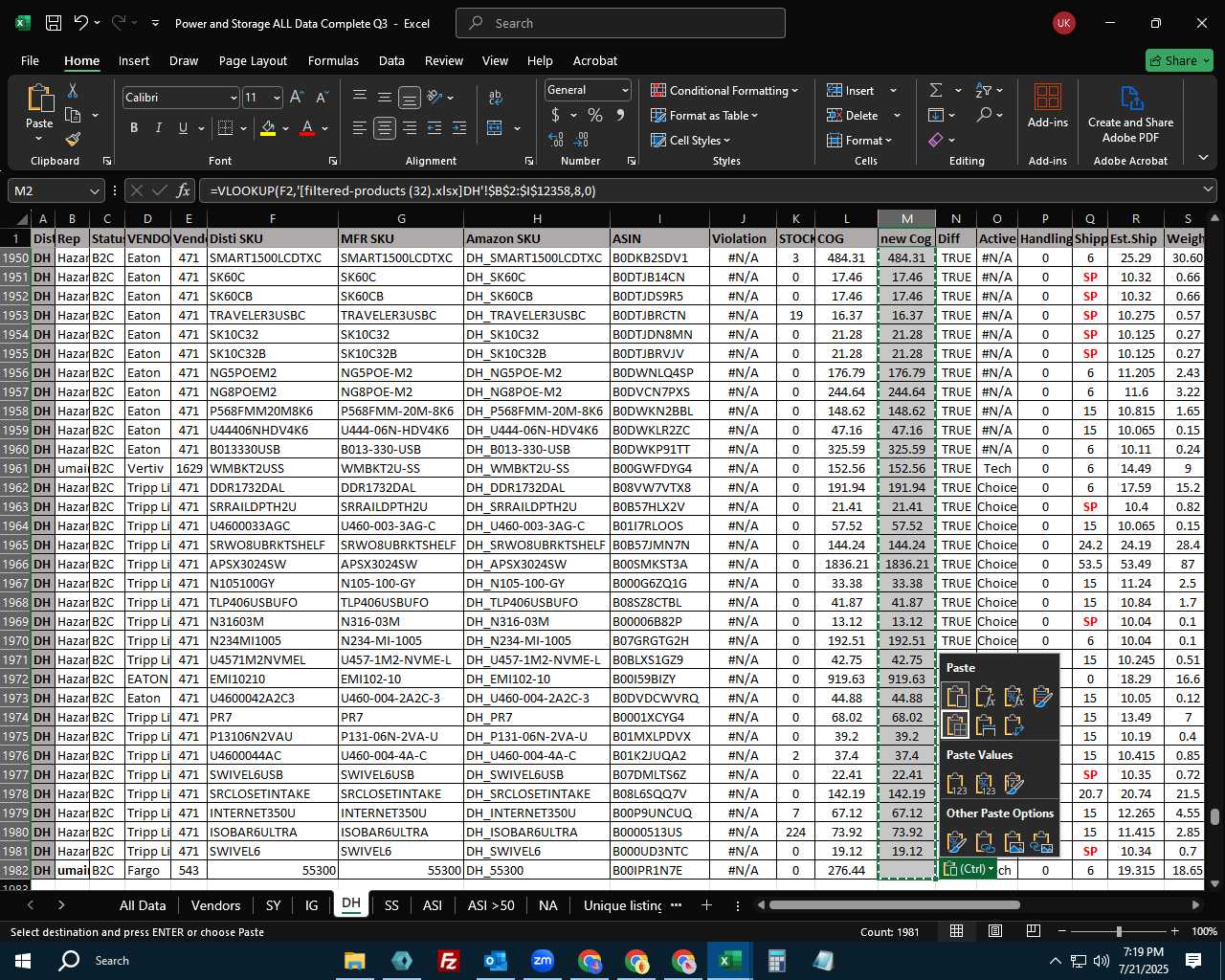Select the Transpose paste icon
1225x980 pixels.
[x=1013, y=725]
